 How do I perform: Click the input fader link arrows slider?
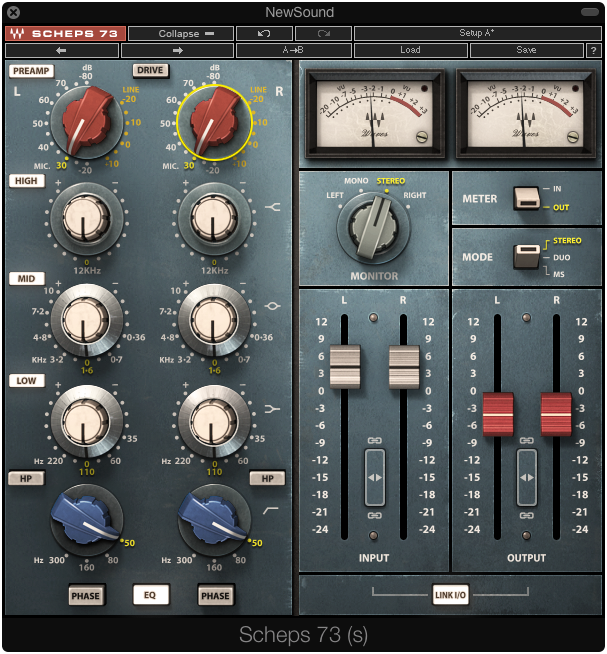[375, 478]
